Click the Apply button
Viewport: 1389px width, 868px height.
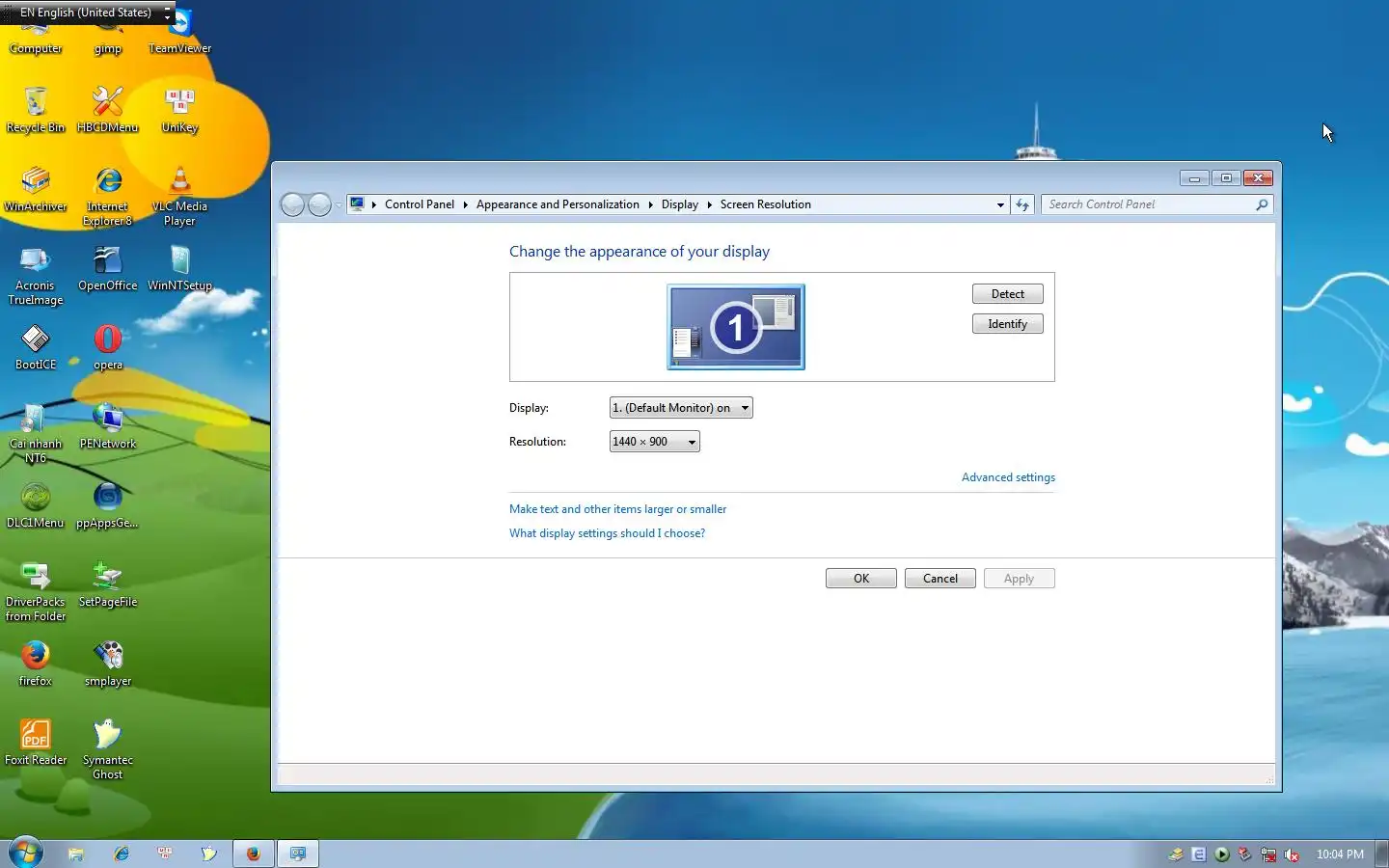1020,579
